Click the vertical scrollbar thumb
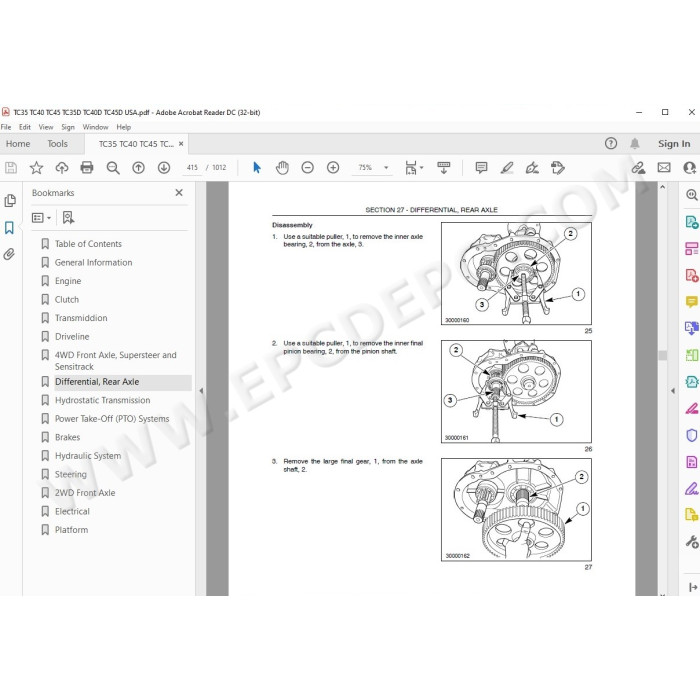 [662, 355]
